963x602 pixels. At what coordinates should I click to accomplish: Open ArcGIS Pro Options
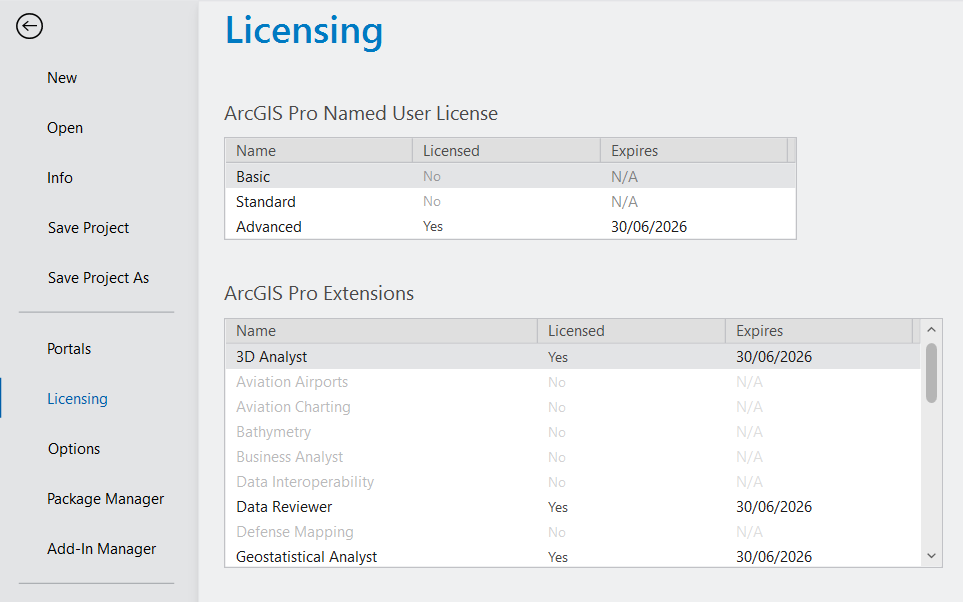pyautogui.click(x=73, y=448)
